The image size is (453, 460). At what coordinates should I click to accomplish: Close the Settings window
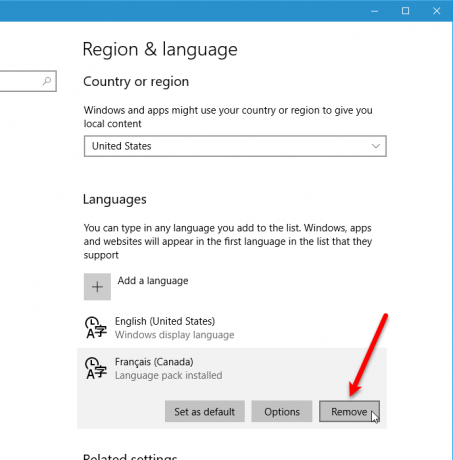coord(437,11)
